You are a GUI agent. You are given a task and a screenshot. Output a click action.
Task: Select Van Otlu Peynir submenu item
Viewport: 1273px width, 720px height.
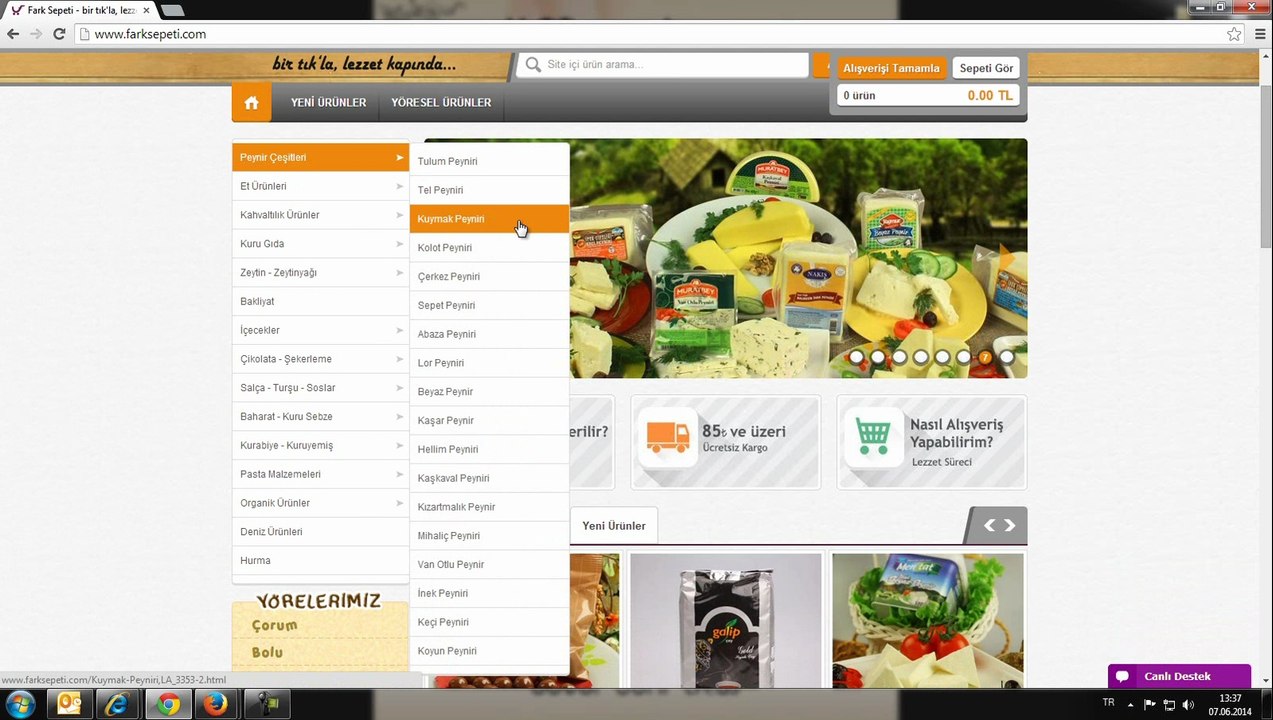click(x=489, y=565)
